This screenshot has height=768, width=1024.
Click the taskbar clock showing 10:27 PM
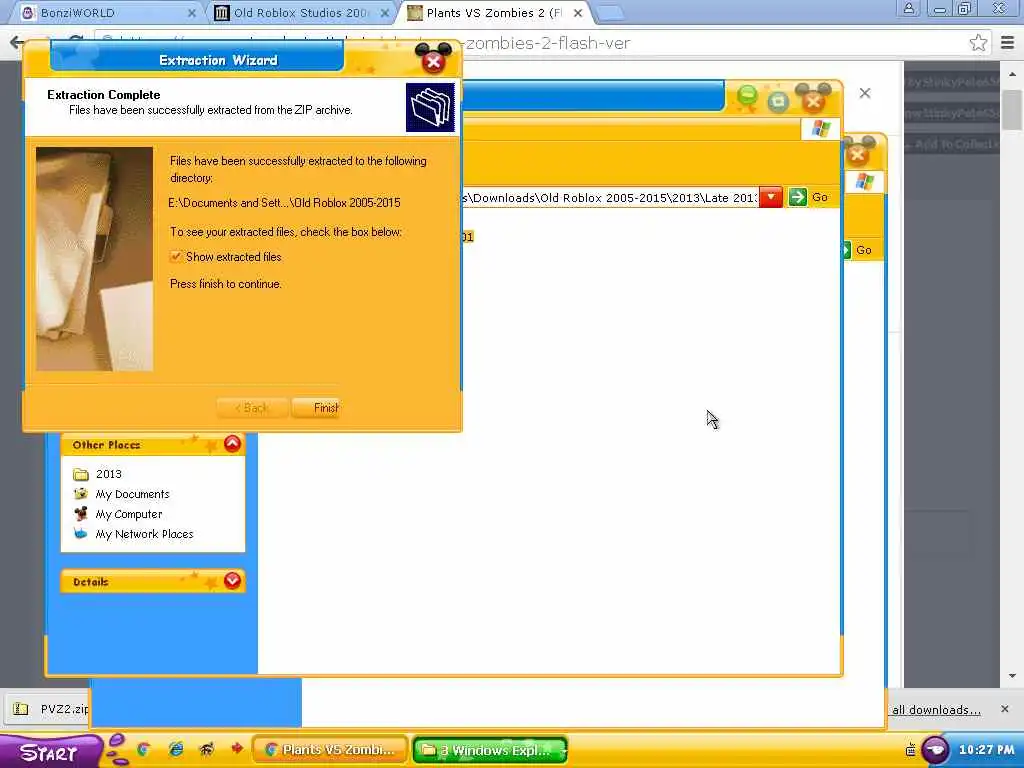click(x=986, y=750)
